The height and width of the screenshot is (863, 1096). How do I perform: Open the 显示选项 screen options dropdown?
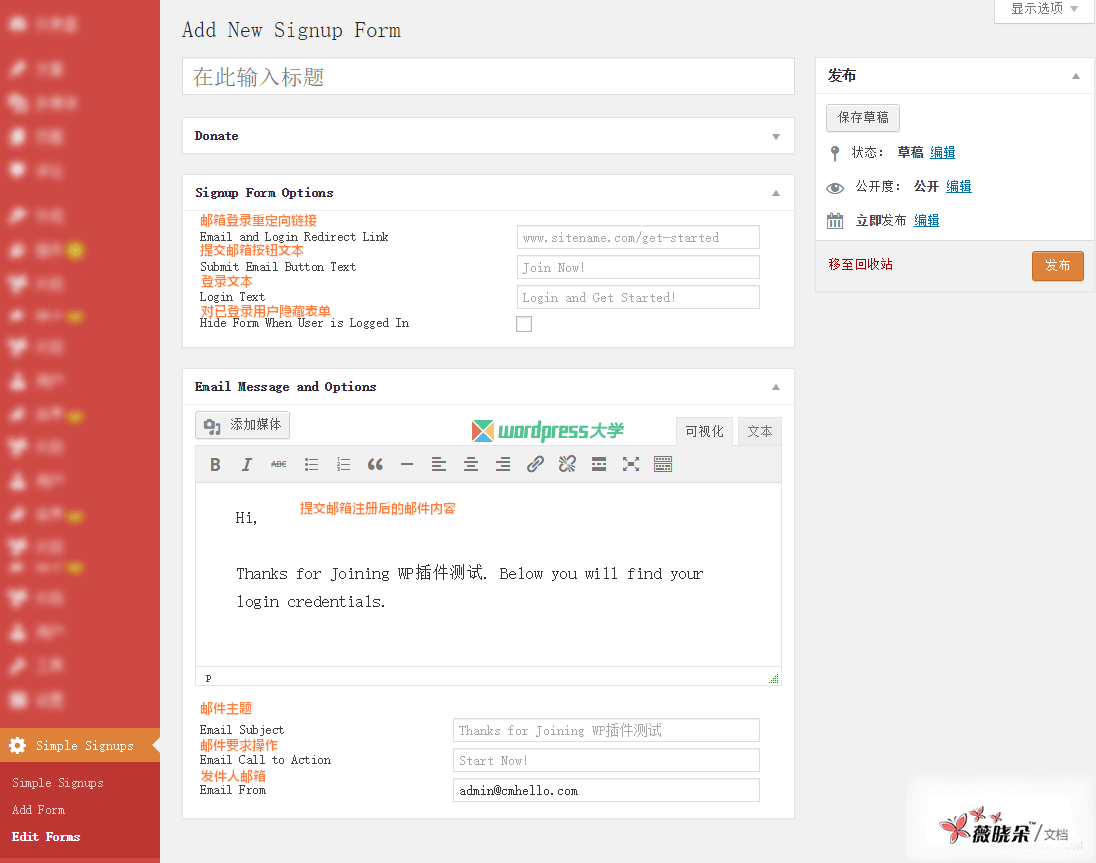tap(1044, 9)
